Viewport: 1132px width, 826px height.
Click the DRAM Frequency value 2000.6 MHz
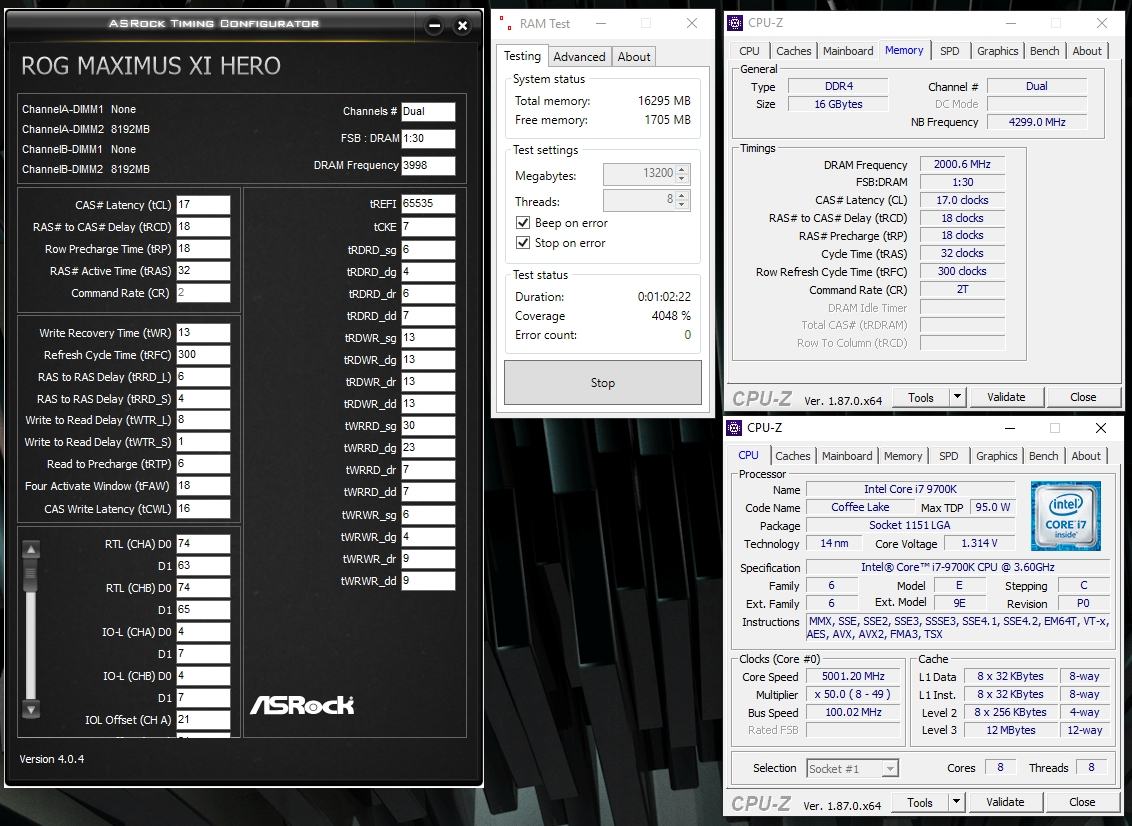coord(962,165)
